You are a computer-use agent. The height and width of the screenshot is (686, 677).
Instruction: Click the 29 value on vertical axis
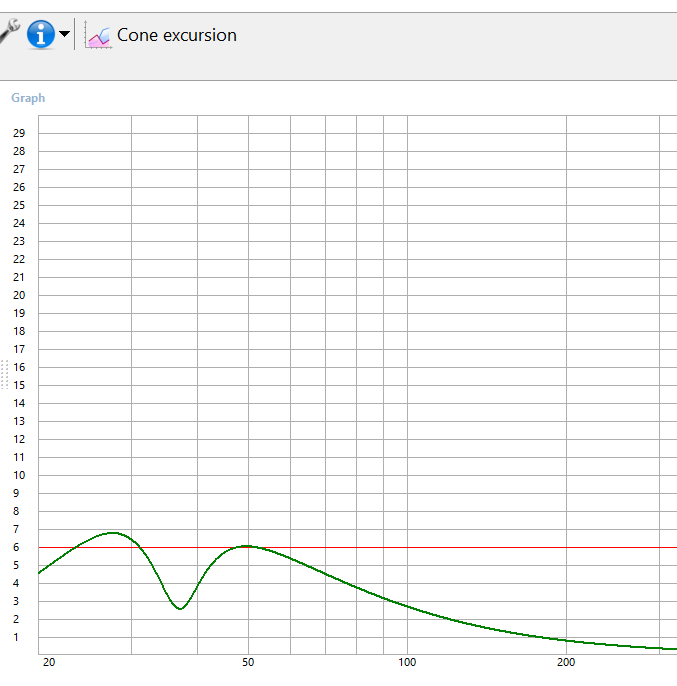[x=19, y=133]
